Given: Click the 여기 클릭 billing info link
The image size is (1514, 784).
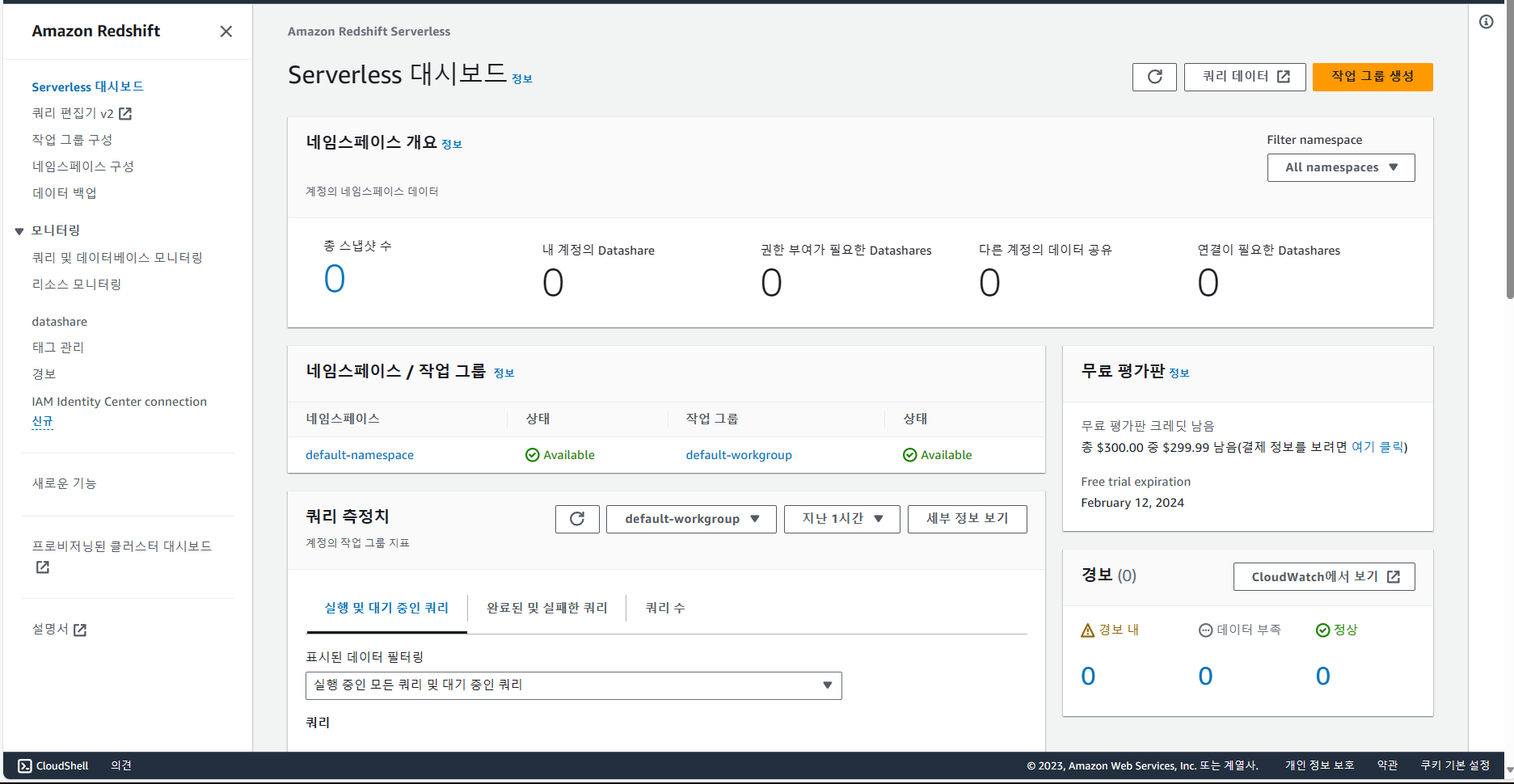Looking at the screenshot, I should click(x=1377, y=447).
